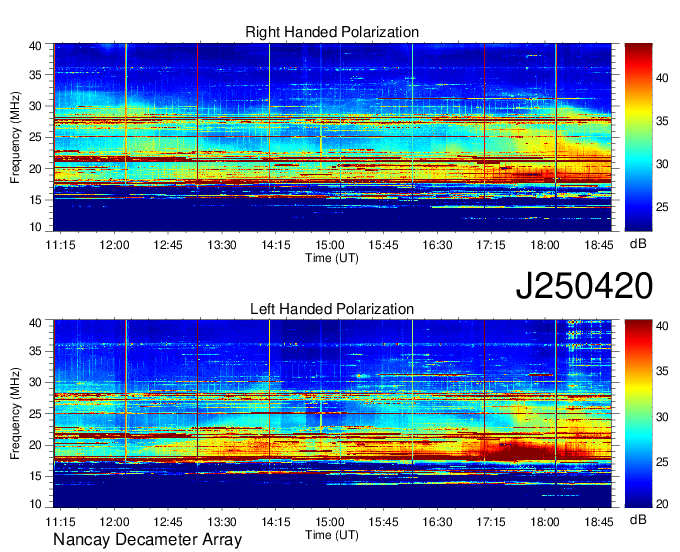Image resolution: width=680 pixels, height=552 pixels.
Task: Click the left-handed polarization spectrogram
Action: (x=332, y=414)
